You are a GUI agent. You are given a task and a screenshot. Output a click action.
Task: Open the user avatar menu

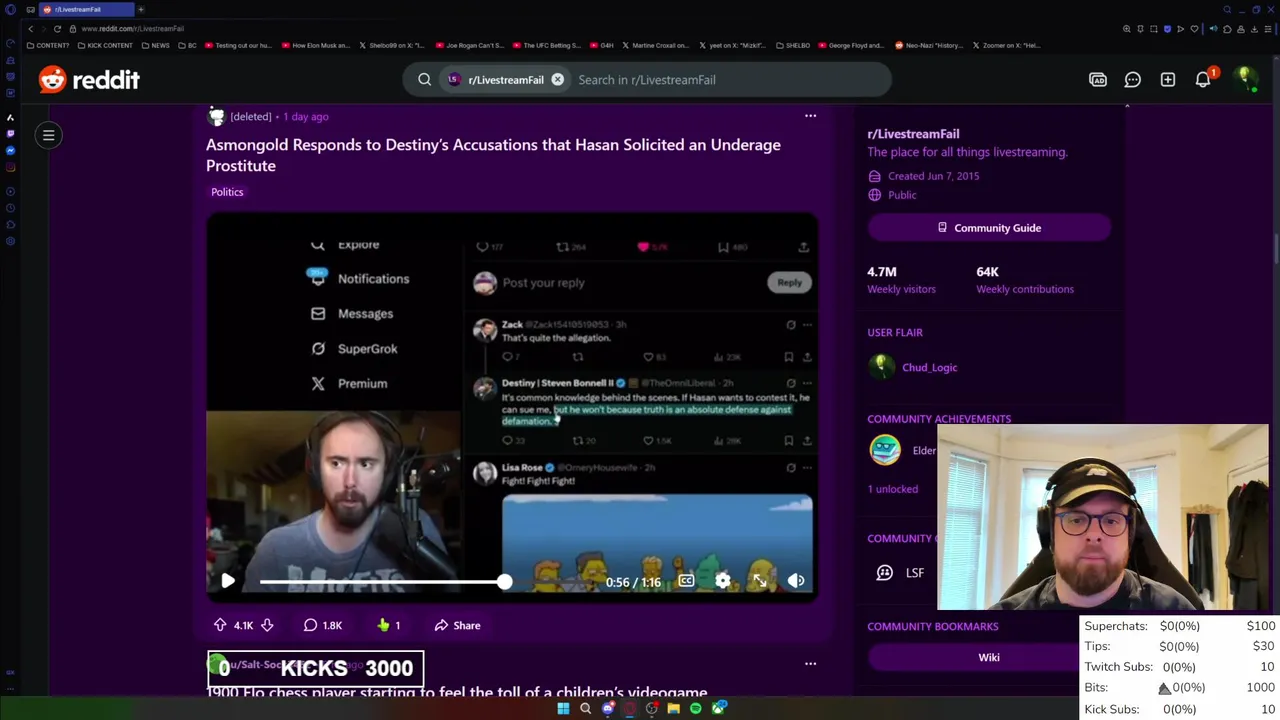1246,78
